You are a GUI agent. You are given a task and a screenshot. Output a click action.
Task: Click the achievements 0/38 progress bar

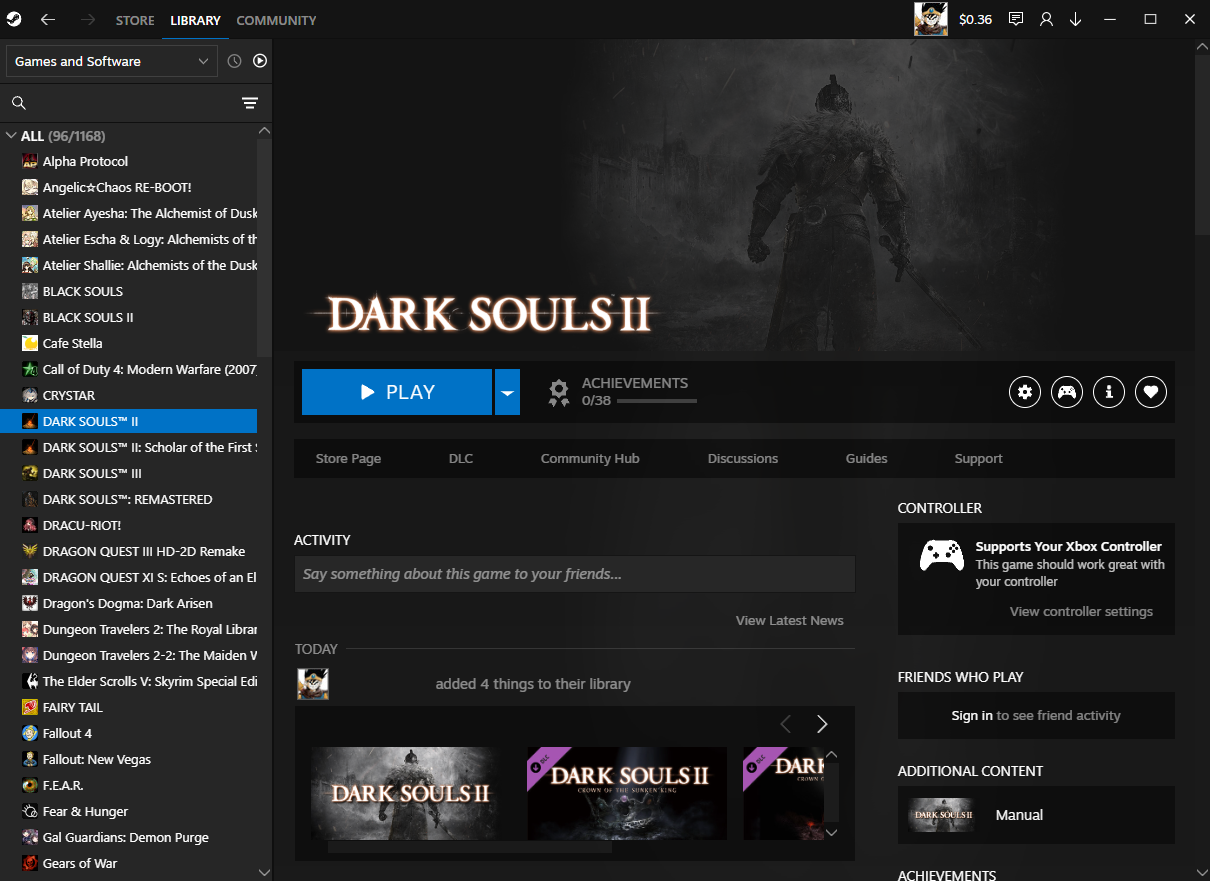(x=657, y=401)
